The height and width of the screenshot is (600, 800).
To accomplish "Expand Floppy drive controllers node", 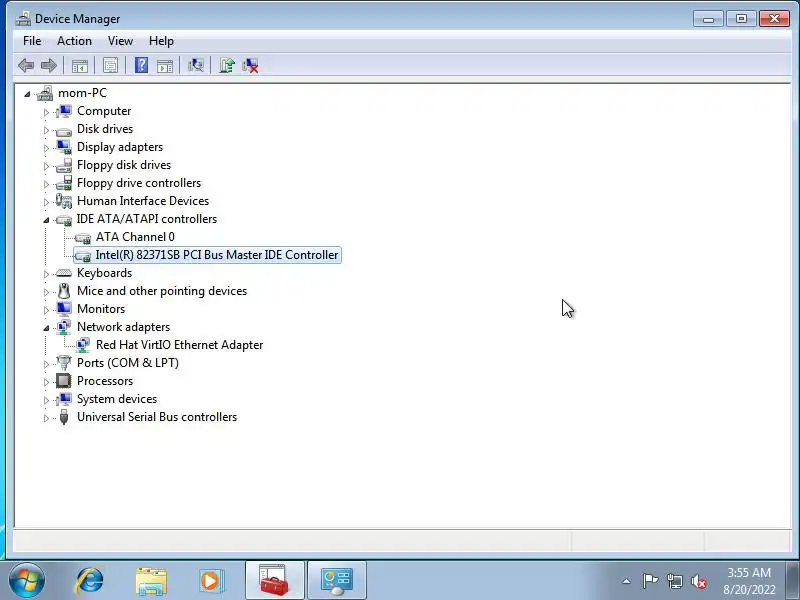I will (x=46, y=184).
